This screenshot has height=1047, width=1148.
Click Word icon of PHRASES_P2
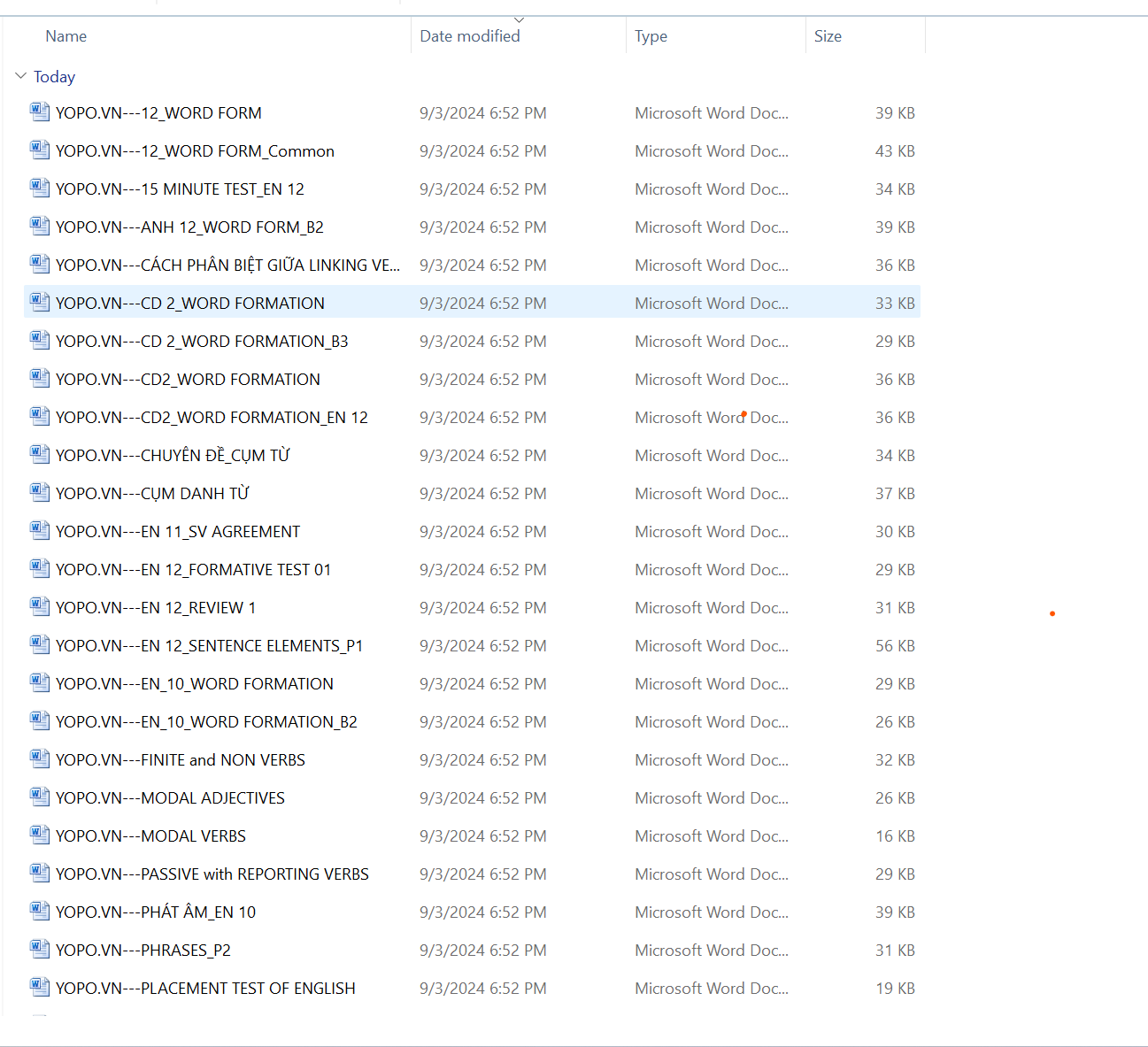pos(40,949)
